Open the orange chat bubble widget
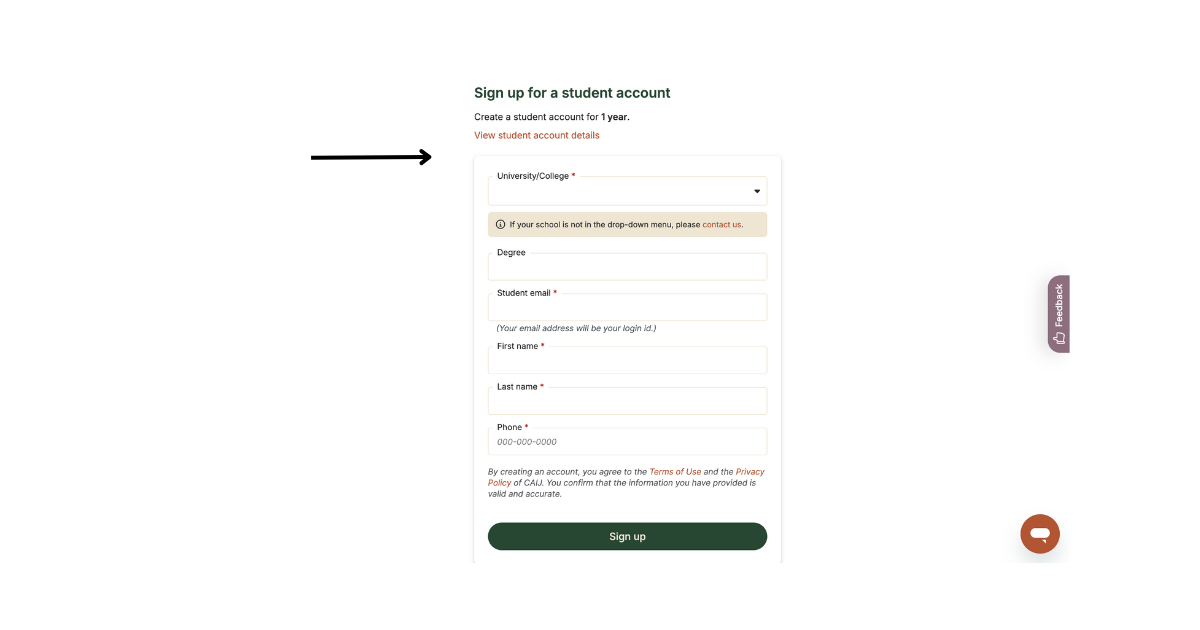Screen dimensions: 1200x630 point(1040,534)
